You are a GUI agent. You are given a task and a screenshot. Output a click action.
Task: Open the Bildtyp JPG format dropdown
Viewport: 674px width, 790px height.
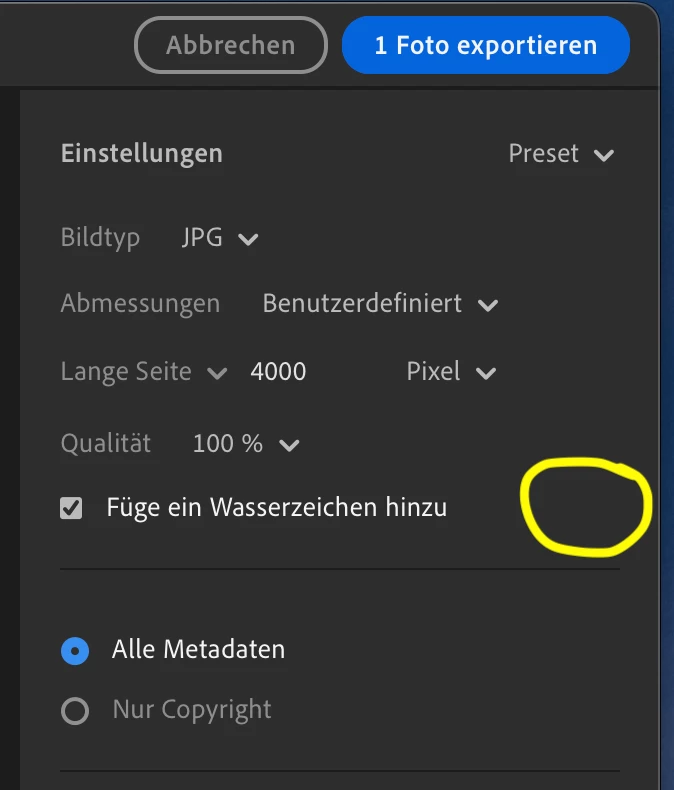click(220, 237)
